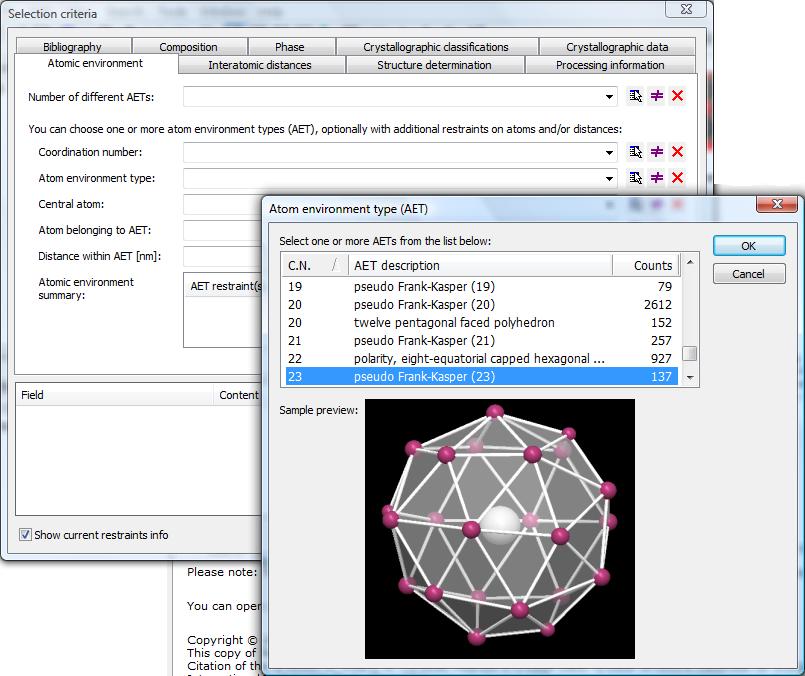The width and height of the screenshot is (805, 676).
Task: Open the Crystallographic data tab
Action: [616, 47]
